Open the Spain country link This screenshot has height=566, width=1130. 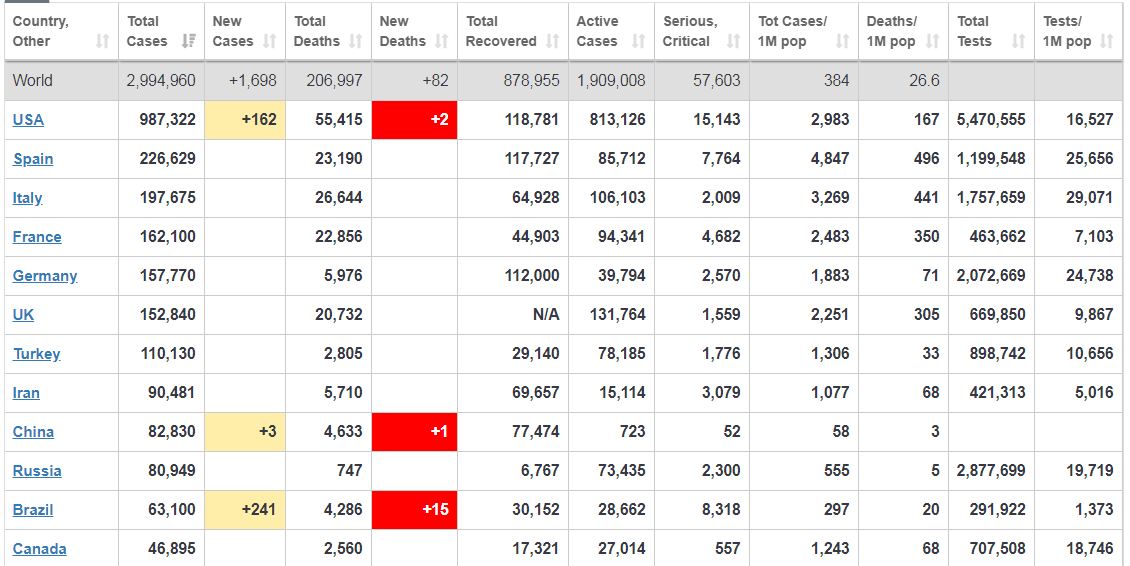click(x=33, y=159)
